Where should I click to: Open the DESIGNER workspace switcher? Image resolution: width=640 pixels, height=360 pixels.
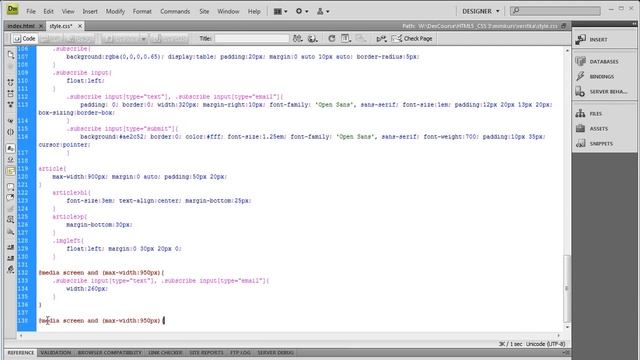[480, 11]
